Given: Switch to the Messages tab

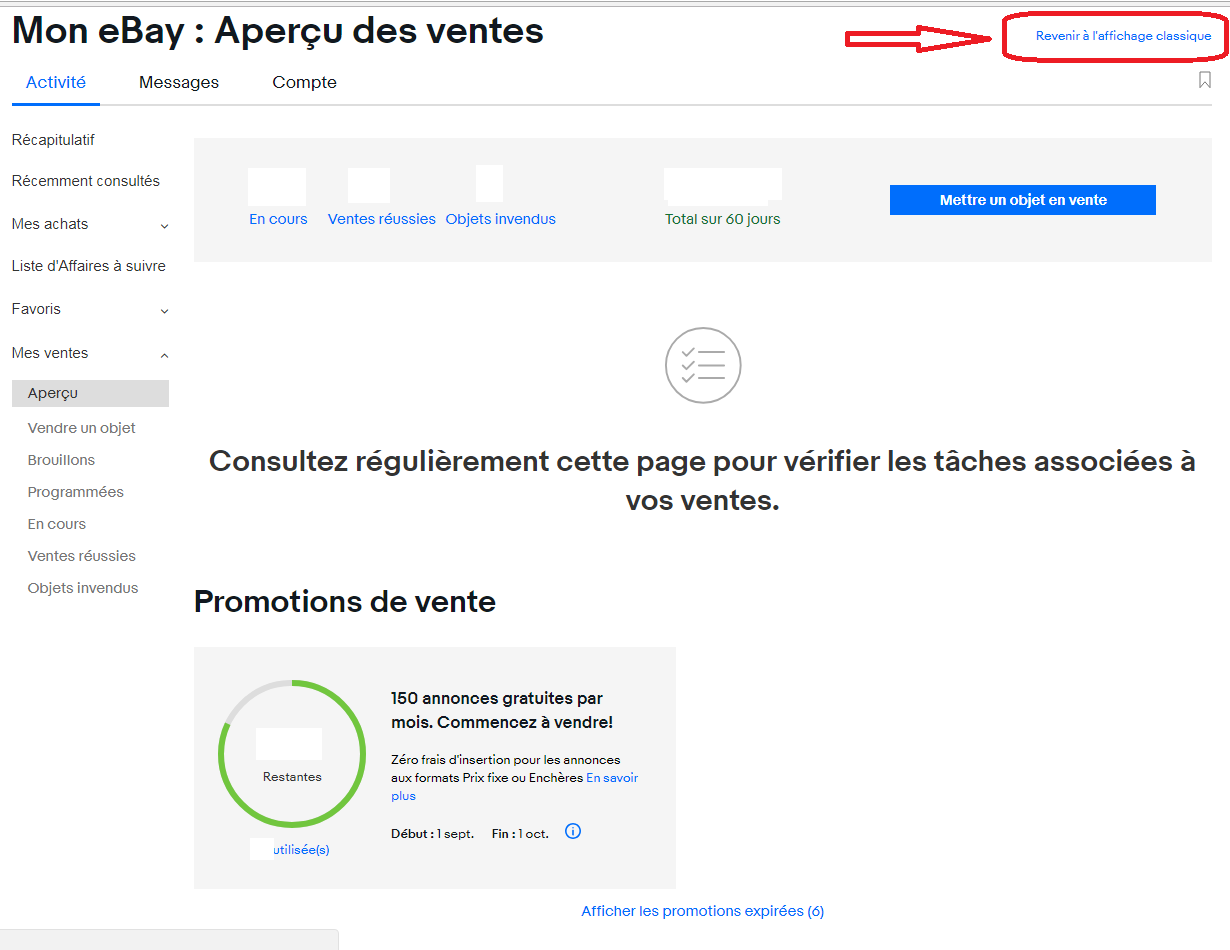Looking at the screenshot, I should pos(179,83).
